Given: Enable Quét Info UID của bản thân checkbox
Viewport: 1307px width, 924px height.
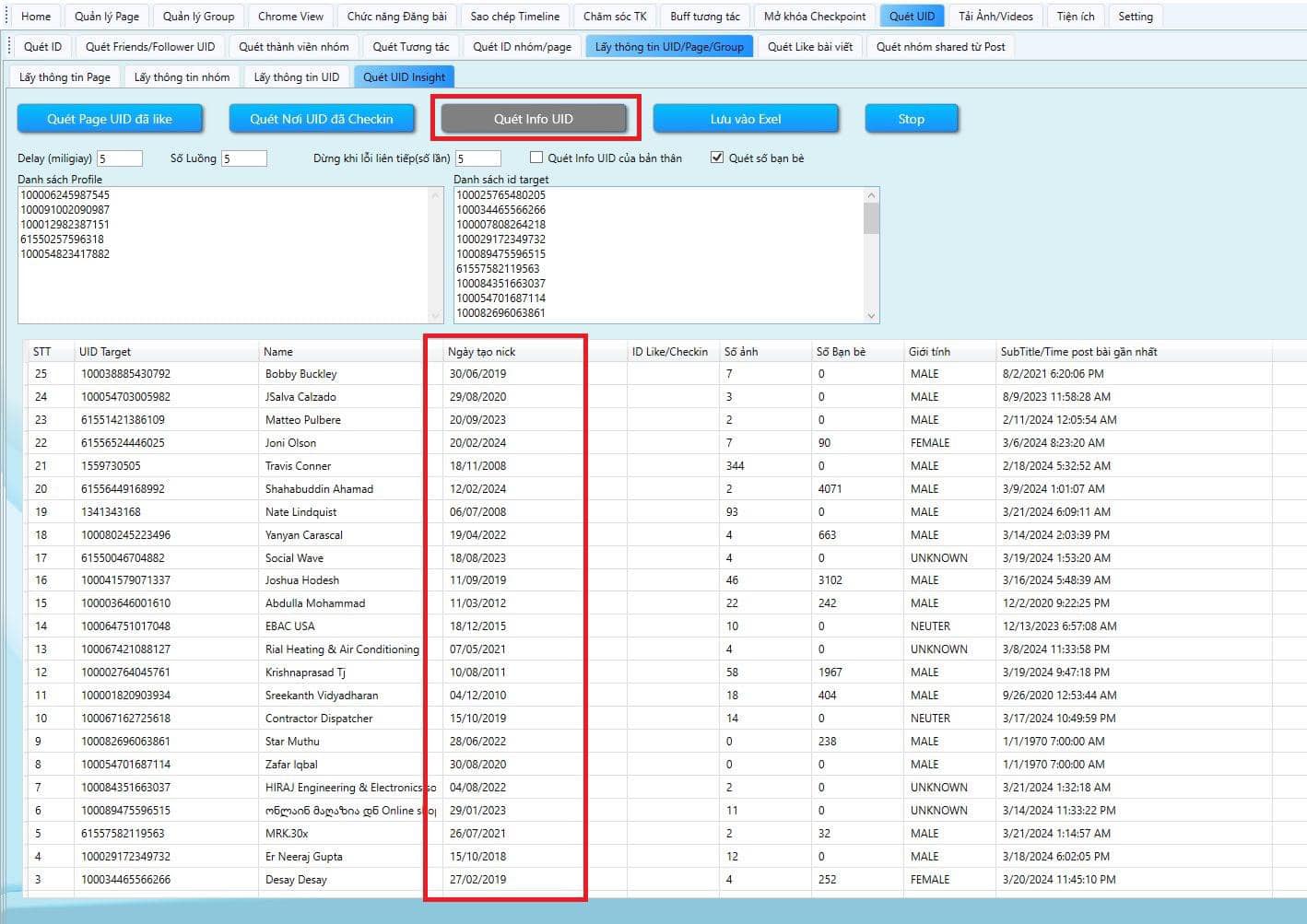Looking at the screenshot, I should (536, 158).
